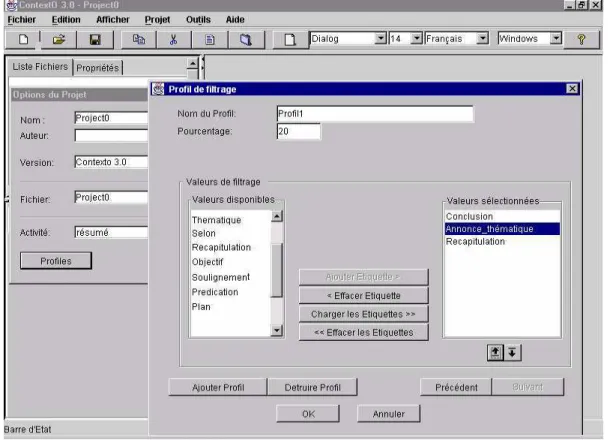Click the Cut scissors toolbar icon

tap(174, 39)
